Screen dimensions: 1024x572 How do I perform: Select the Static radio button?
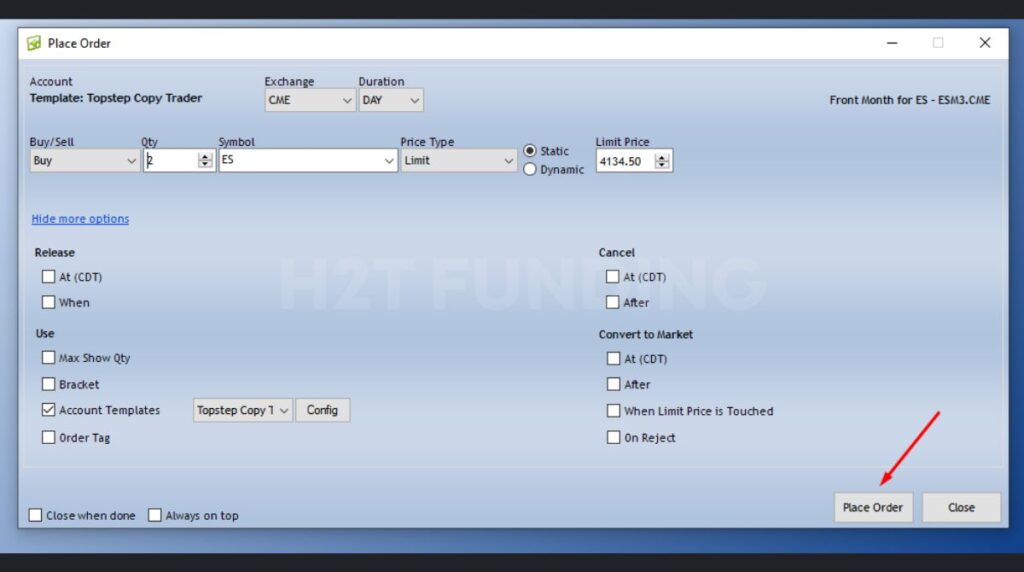point(530,151)
